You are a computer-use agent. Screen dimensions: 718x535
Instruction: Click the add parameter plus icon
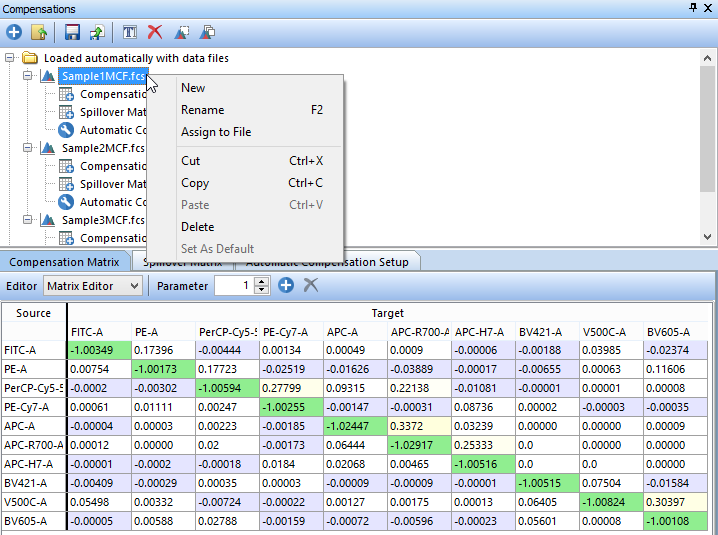[x=286, y=286]
